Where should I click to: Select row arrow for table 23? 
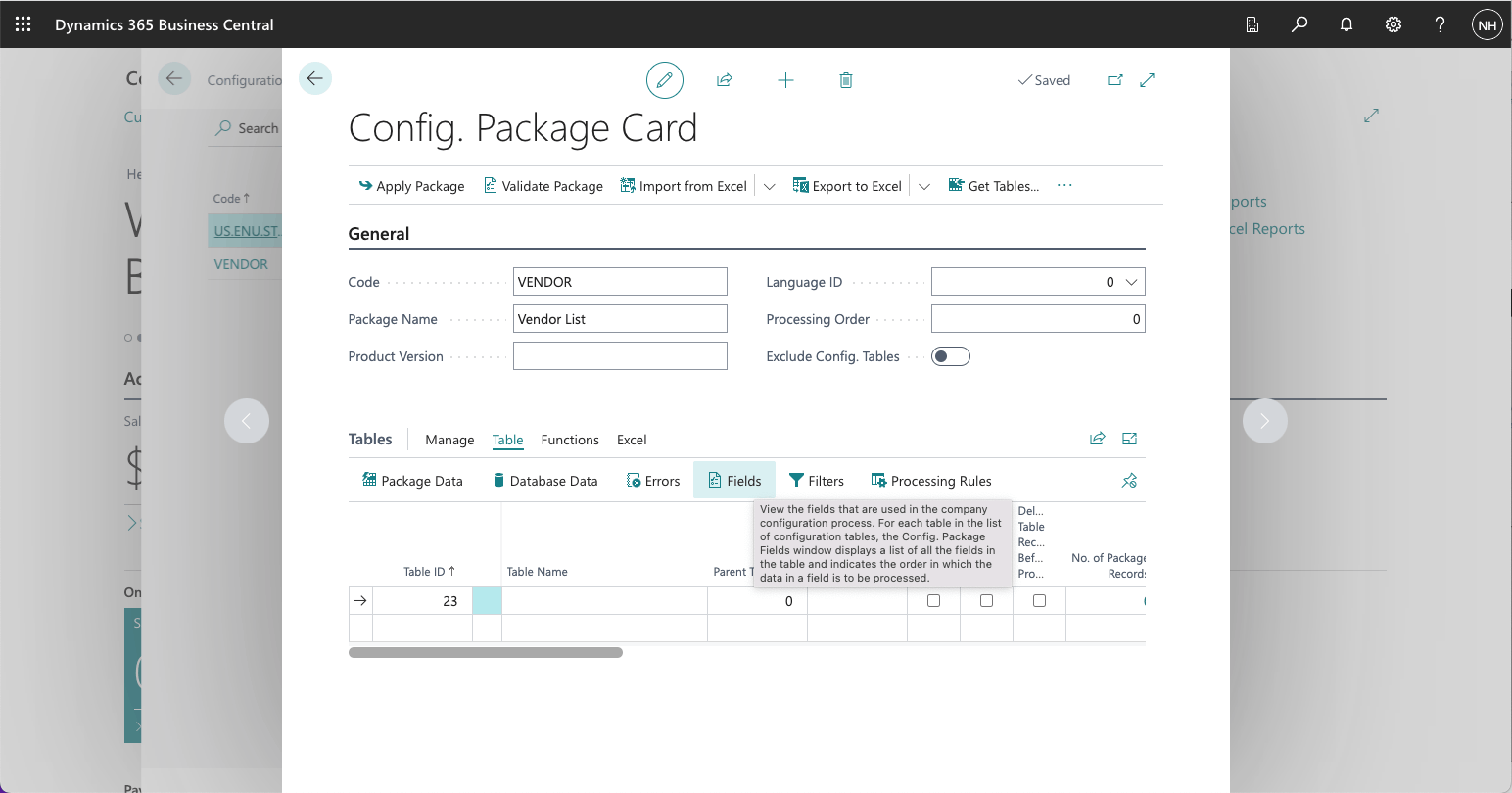coord(360,601)
